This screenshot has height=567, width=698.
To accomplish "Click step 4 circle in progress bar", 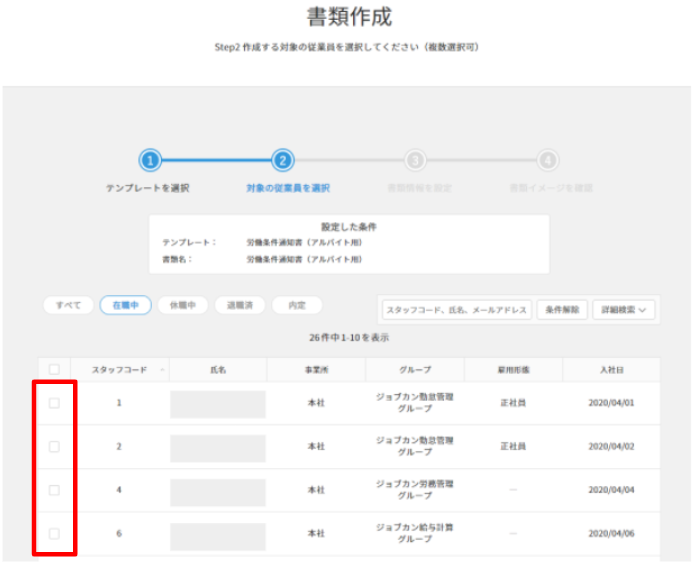I will [x=547, y=160].
